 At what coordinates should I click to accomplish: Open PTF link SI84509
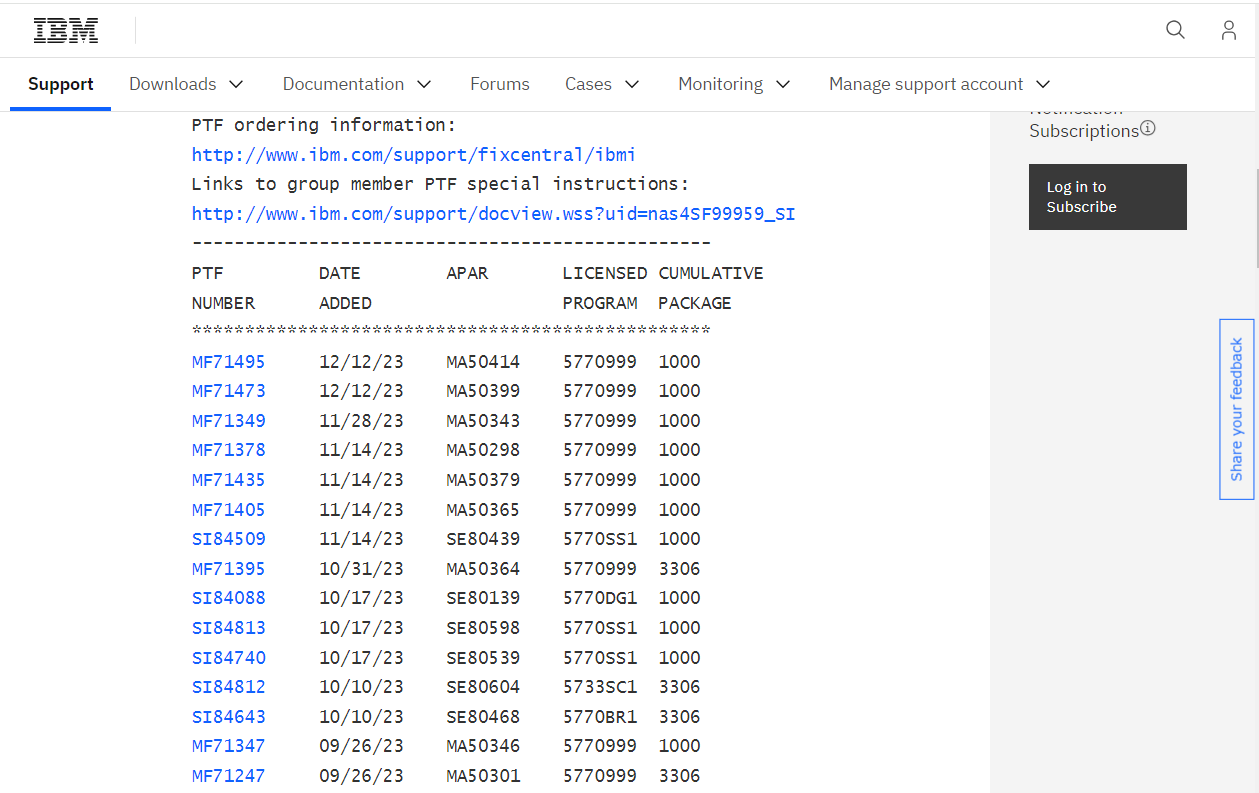229,539
